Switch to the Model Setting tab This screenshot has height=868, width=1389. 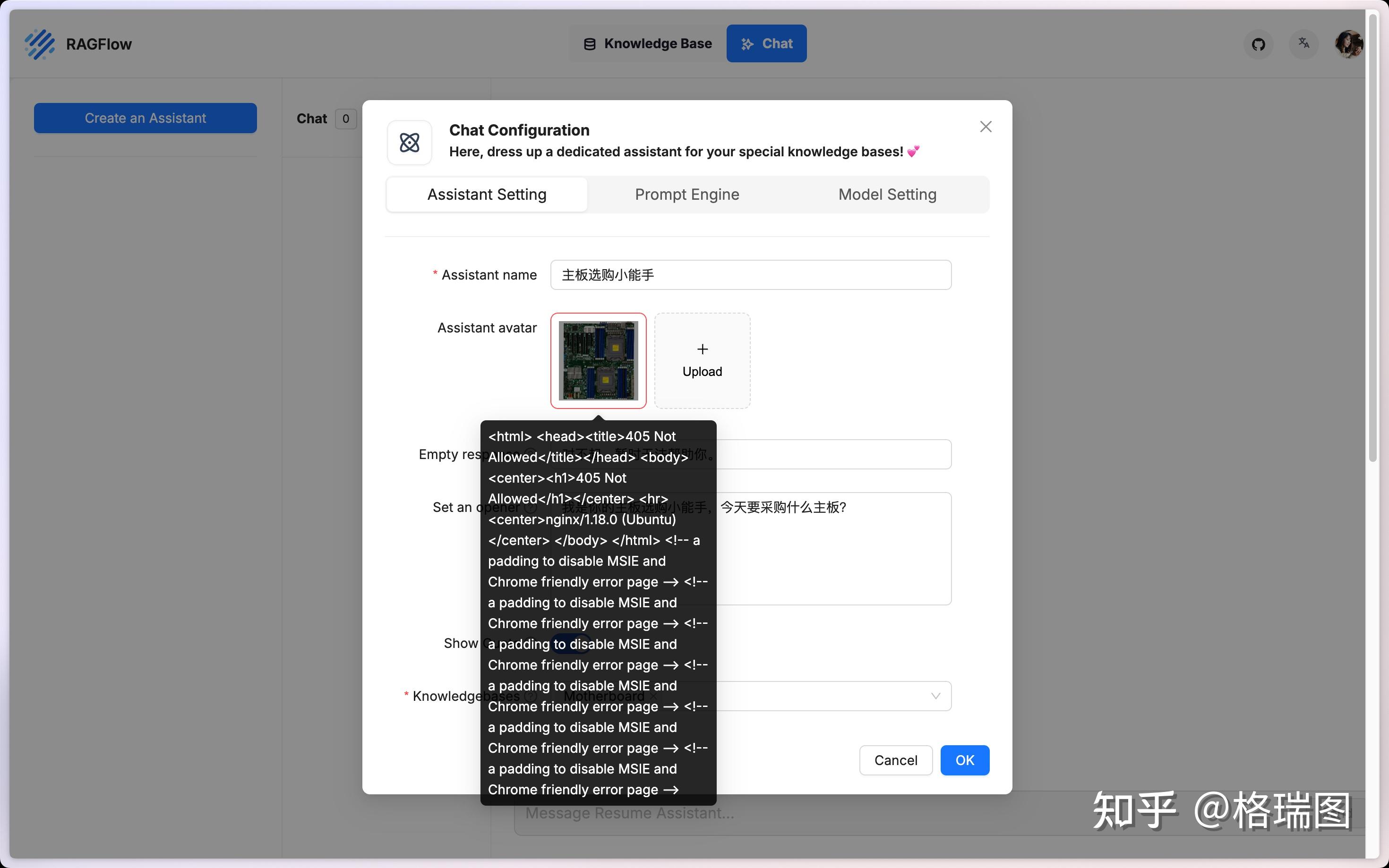click(887, 195)
